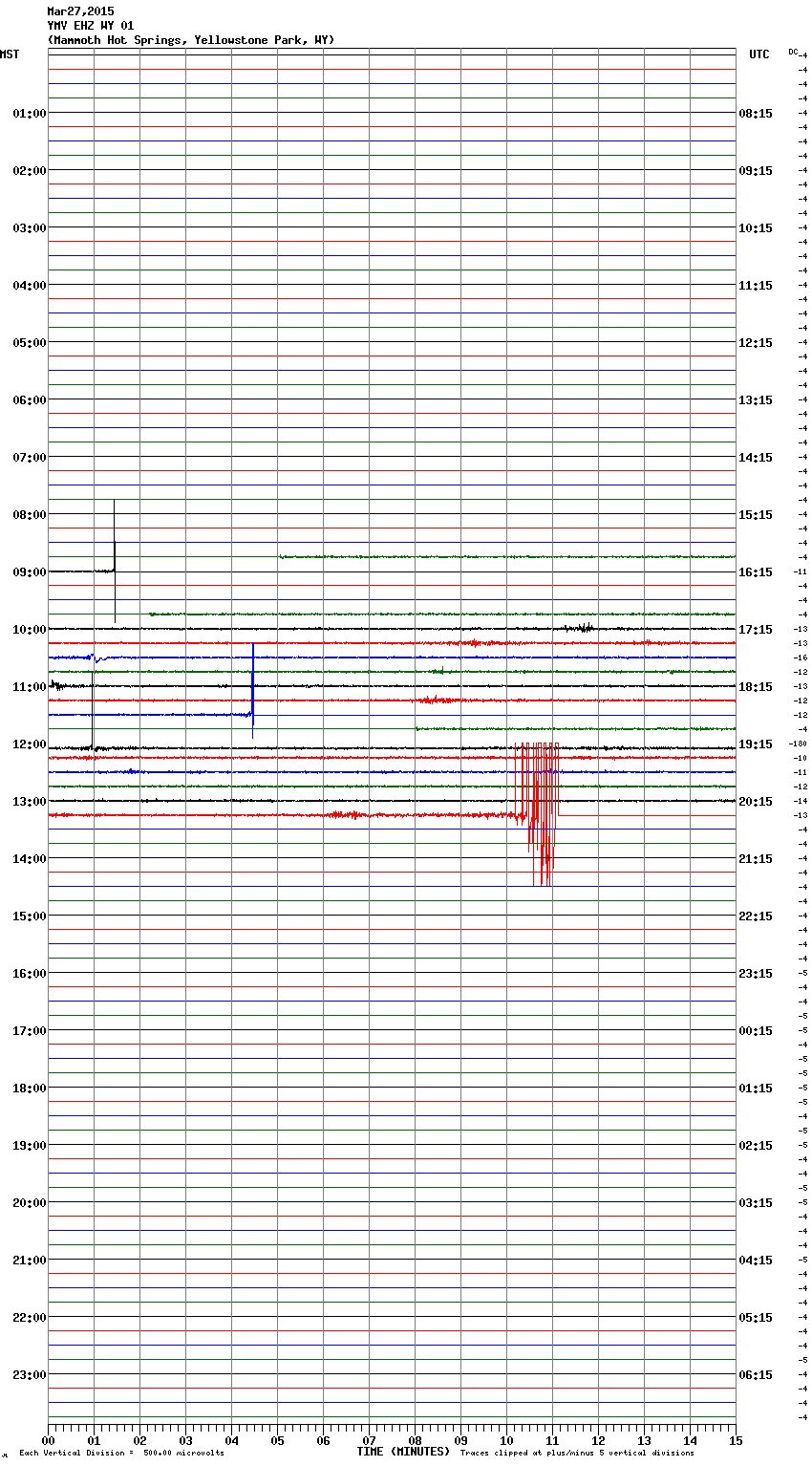Viewport: 812px width, 1466px height.
Task: Select the 23:00 MST row label
Action: [30, 1375]
